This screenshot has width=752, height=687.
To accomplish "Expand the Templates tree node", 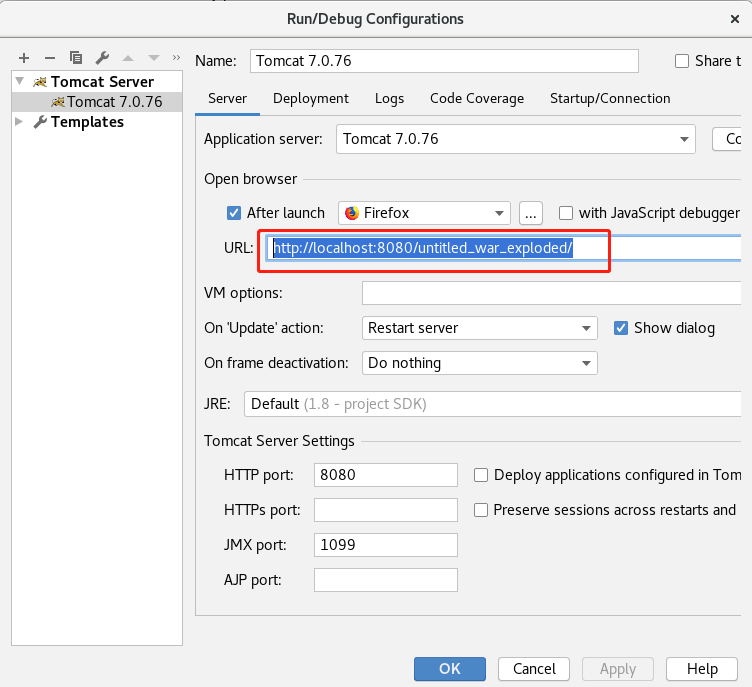I will tap(19, 121).
